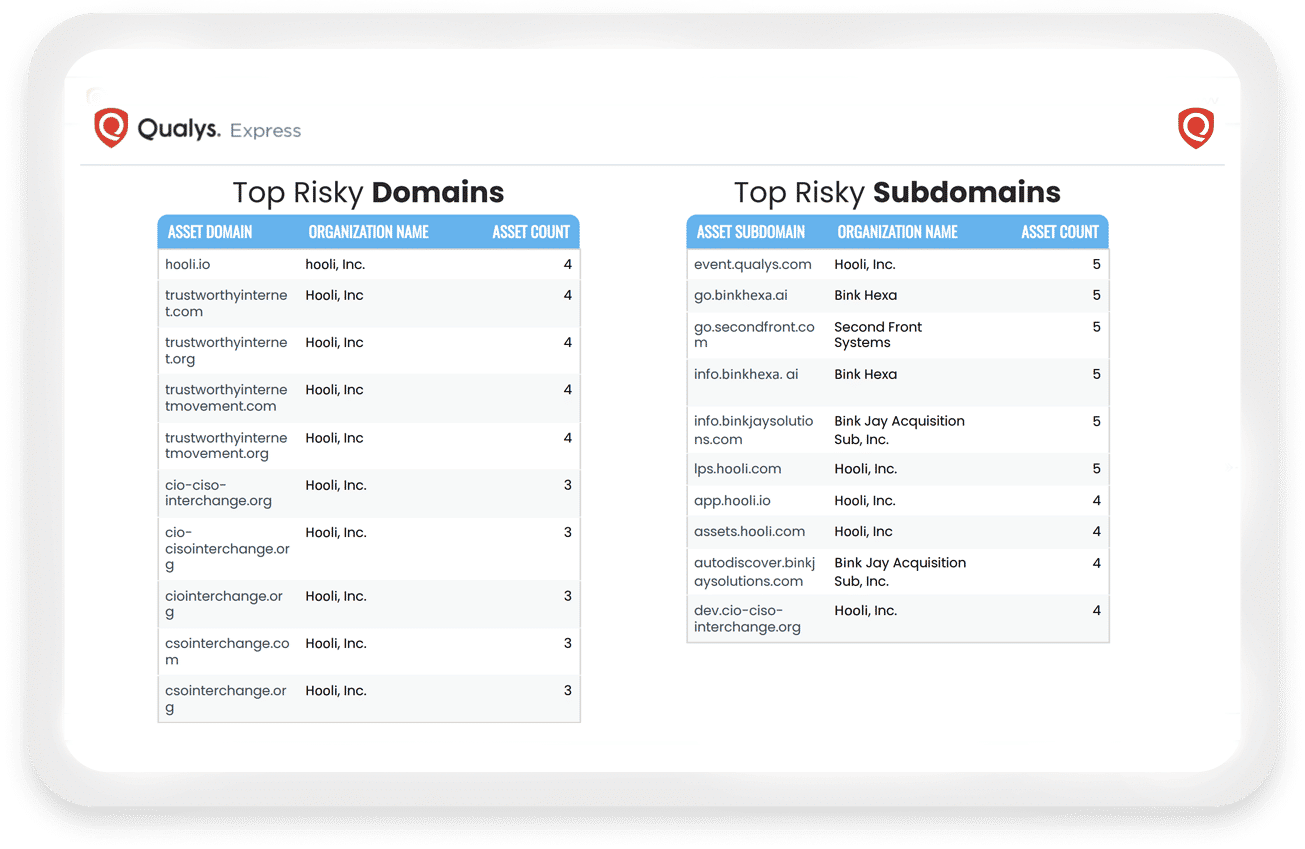
Task: Click organization name in trustworthyinternet.com row
Action: coord(335,296)
